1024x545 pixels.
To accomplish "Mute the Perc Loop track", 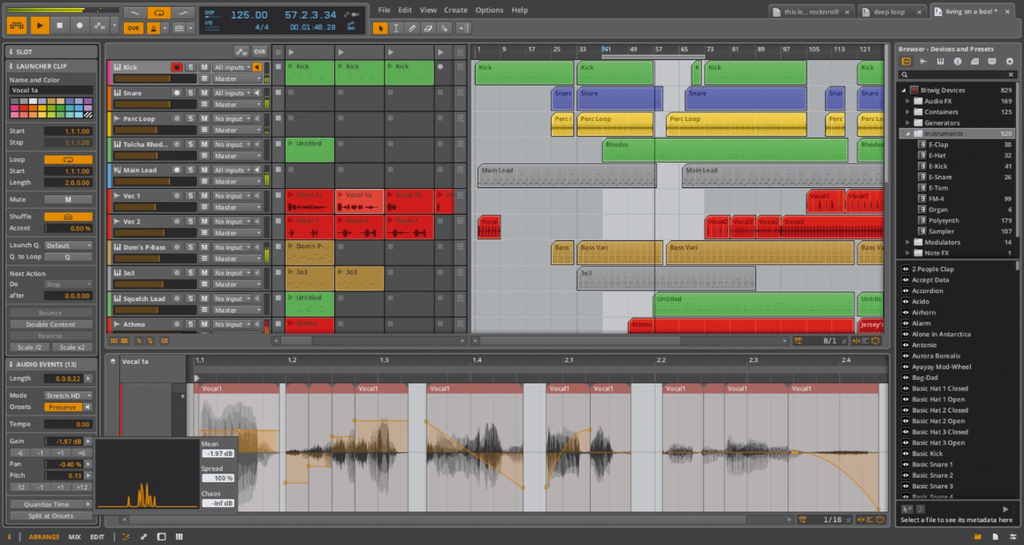I will tap(203, 118).
